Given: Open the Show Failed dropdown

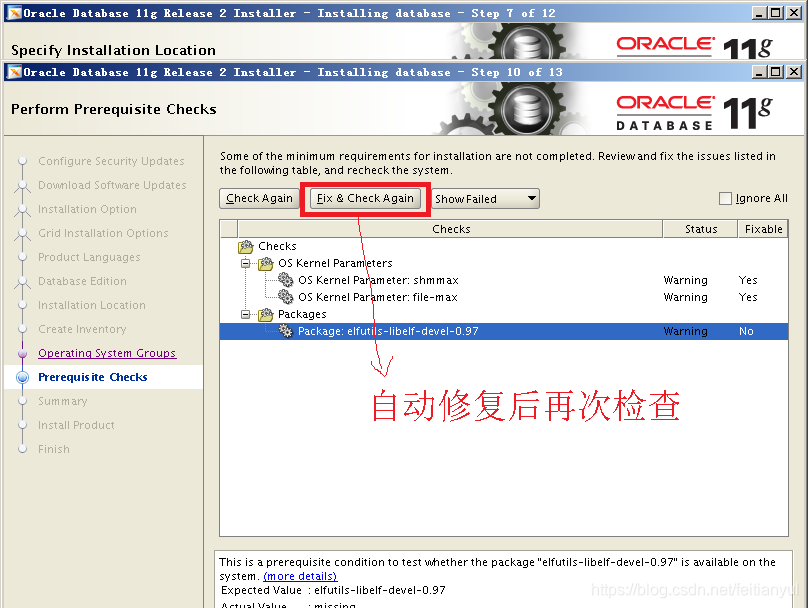Looking at the screenshot, I should 486,198.
